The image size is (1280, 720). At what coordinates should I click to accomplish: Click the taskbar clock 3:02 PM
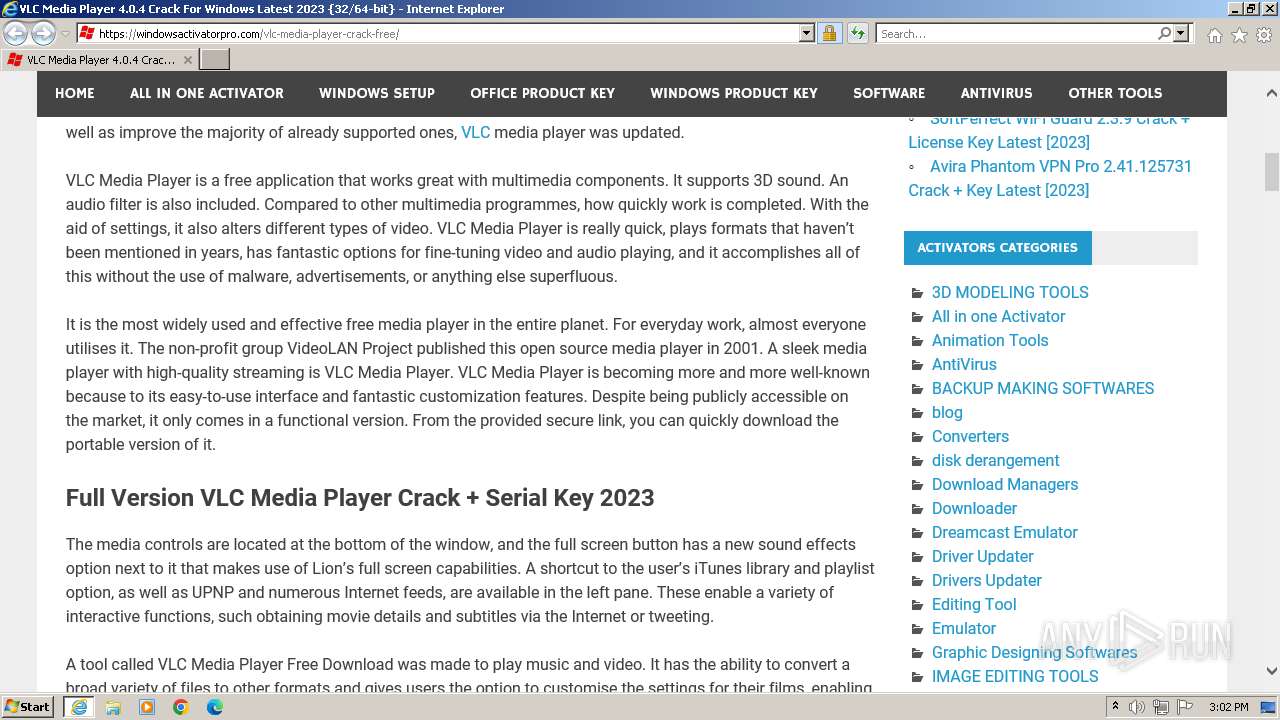1228,707
